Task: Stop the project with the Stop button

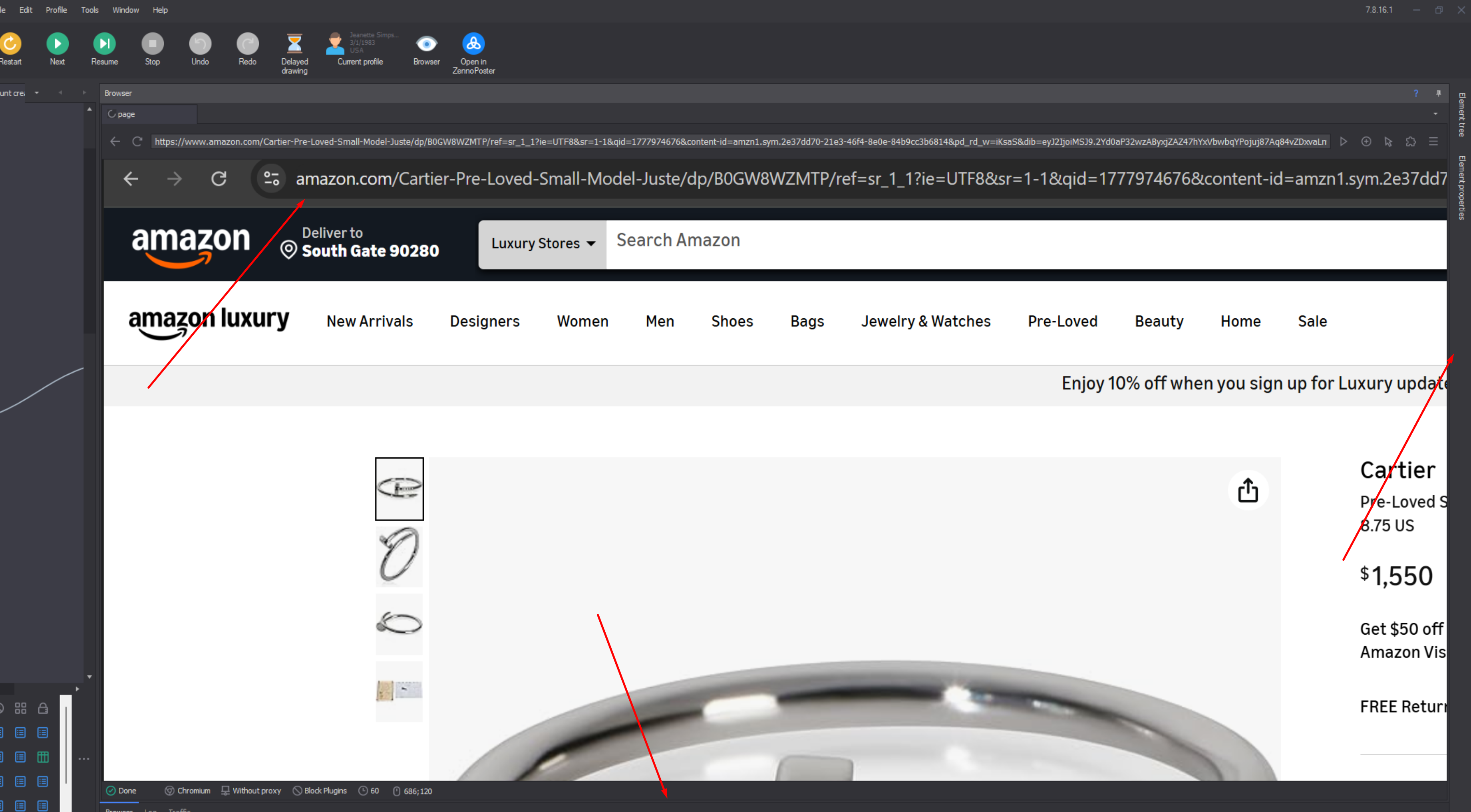Action: pos(153,49)
